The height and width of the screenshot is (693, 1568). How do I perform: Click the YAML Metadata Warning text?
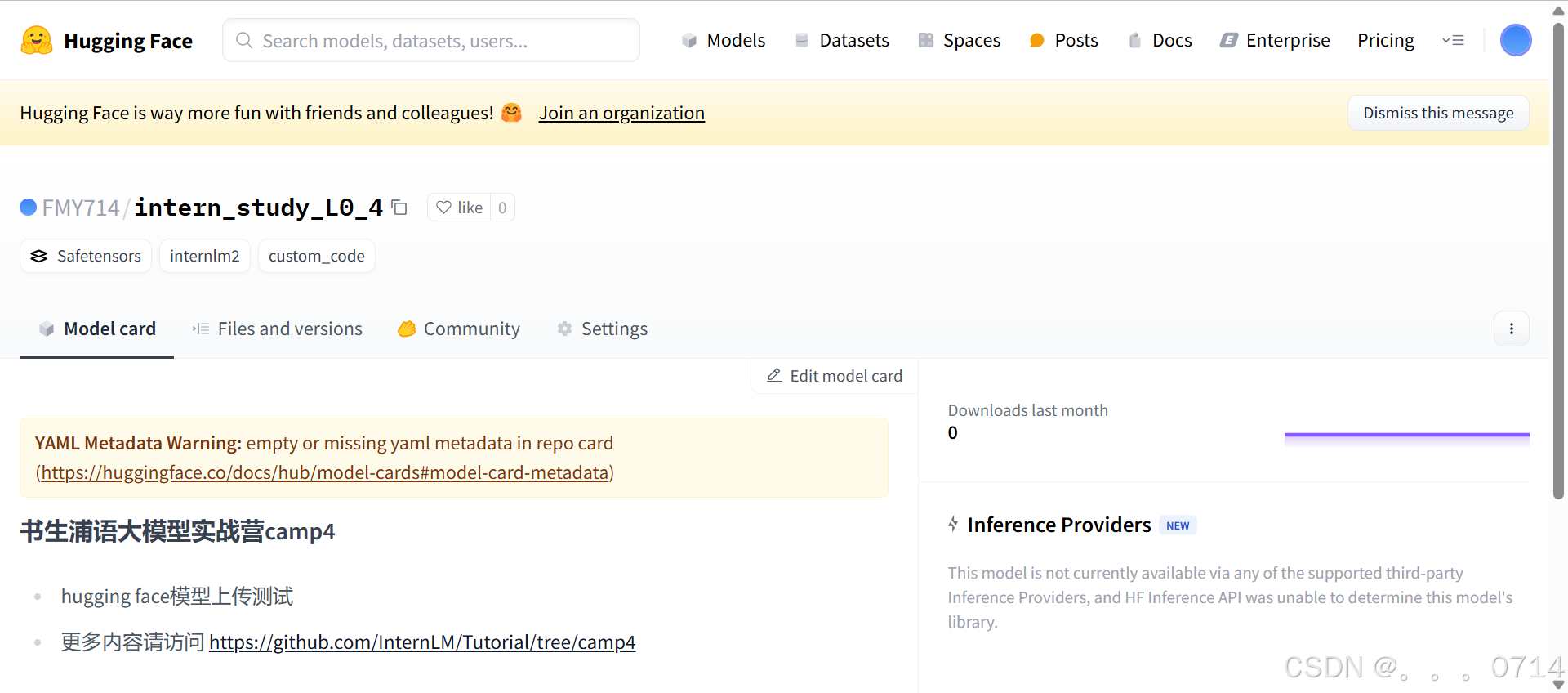138,443
